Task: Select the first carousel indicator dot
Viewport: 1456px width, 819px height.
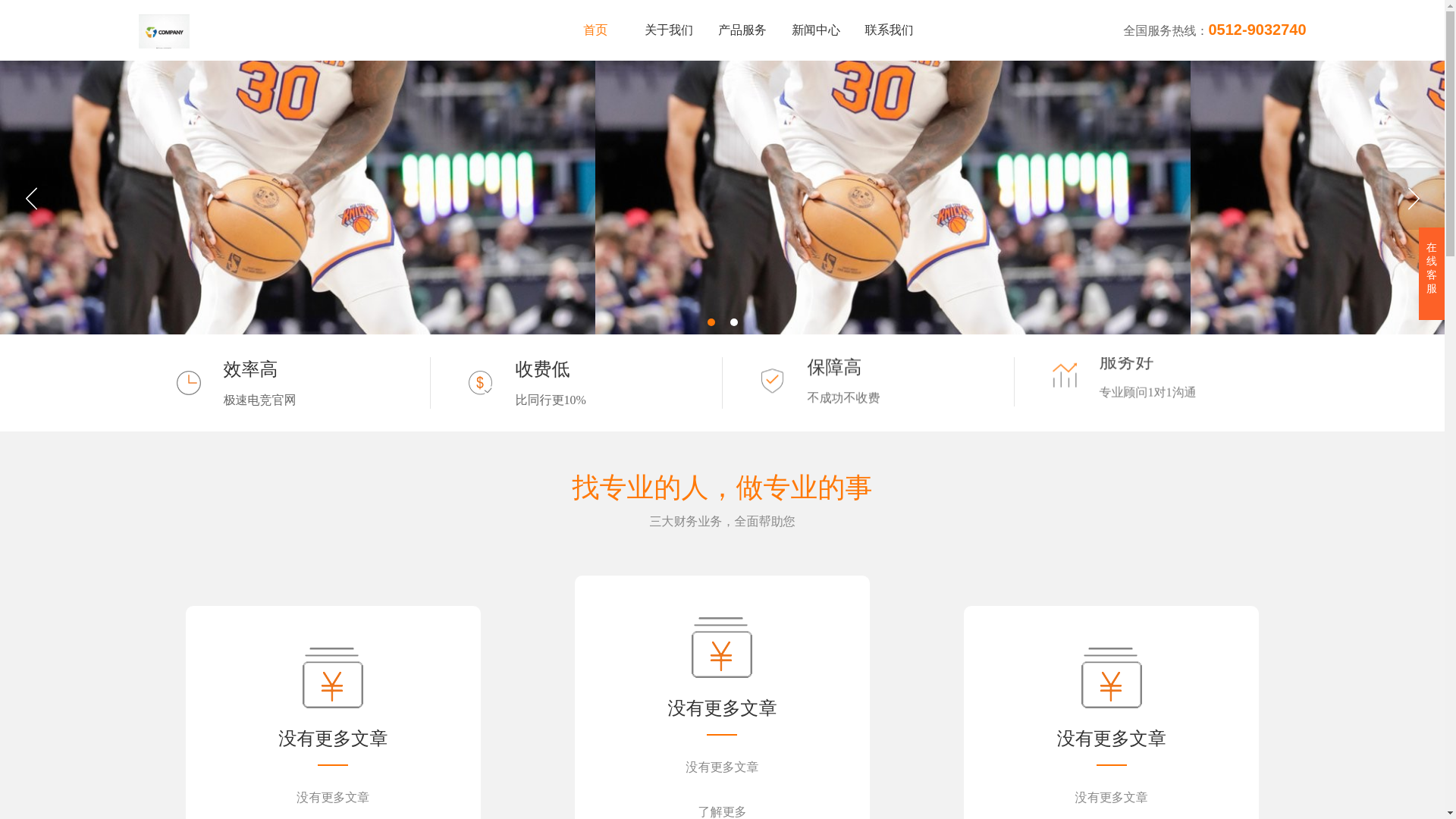Action: coord(711,322)
